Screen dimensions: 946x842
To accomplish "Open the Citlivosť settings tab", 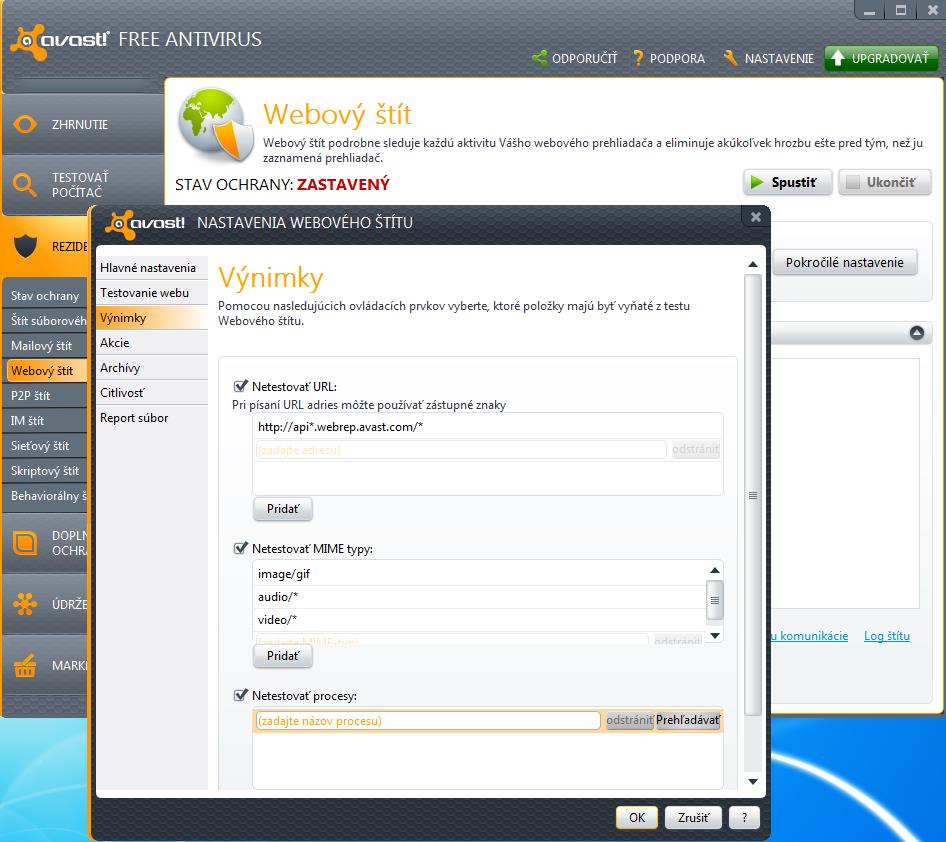I will tap(121, 393).
